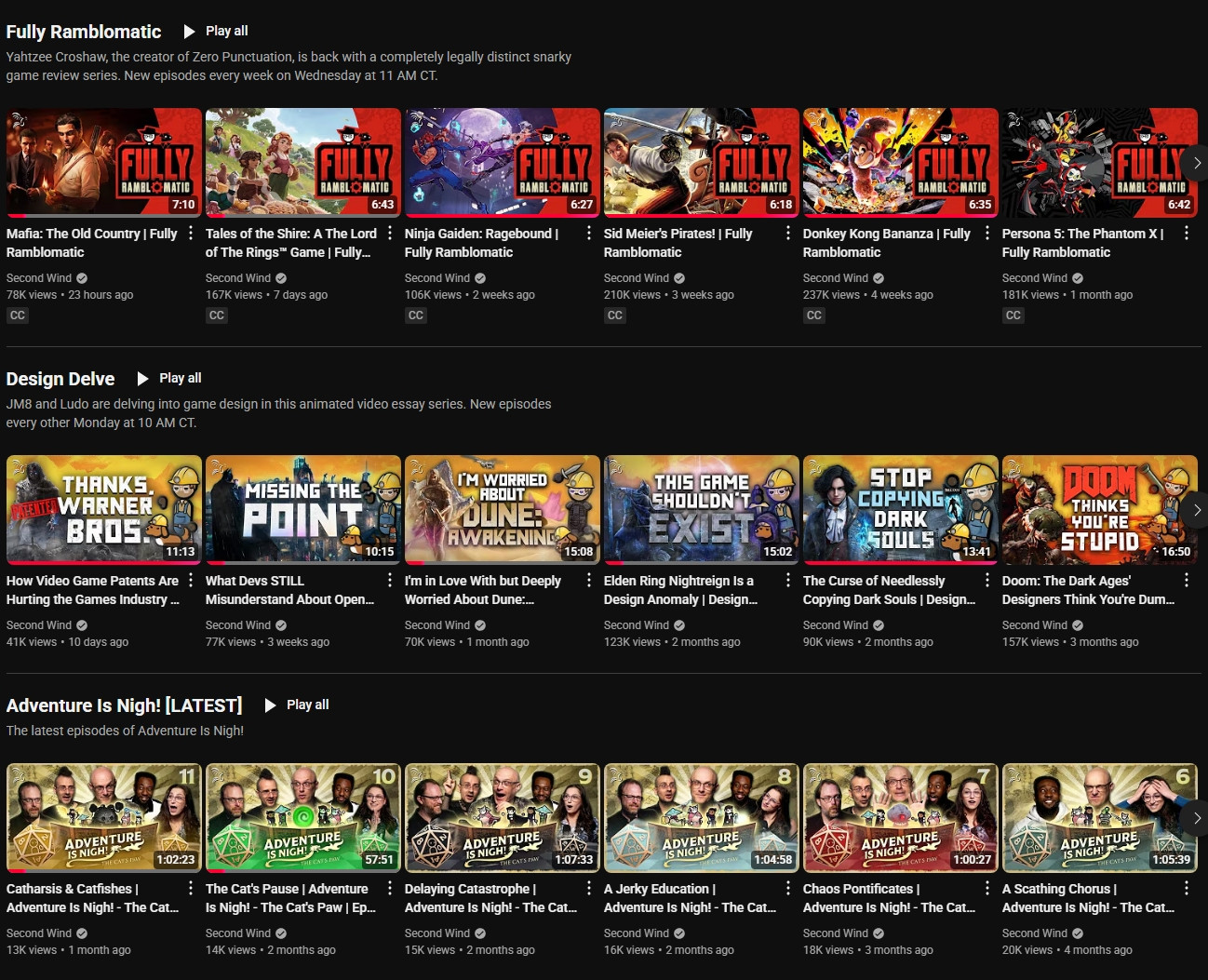Screen dimensions: 1208x980
Task: Open menu for Persona 5: The Phantom X video
Action: point(1187,234)
